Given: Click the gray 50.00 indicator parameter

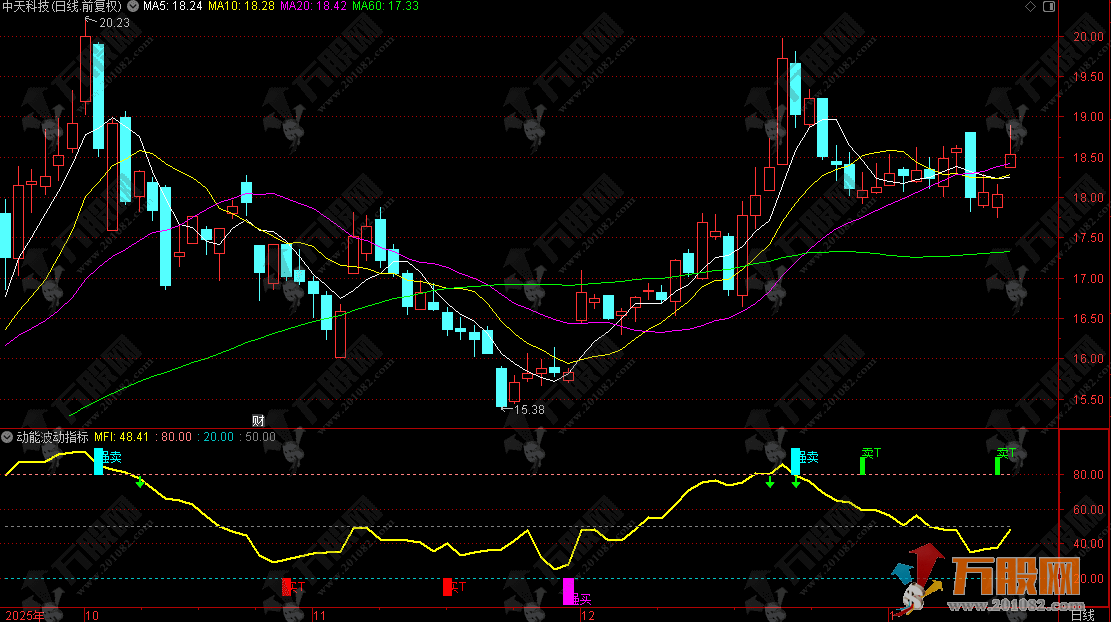Looking at the screenshot, I should click(x=260, y=437).
